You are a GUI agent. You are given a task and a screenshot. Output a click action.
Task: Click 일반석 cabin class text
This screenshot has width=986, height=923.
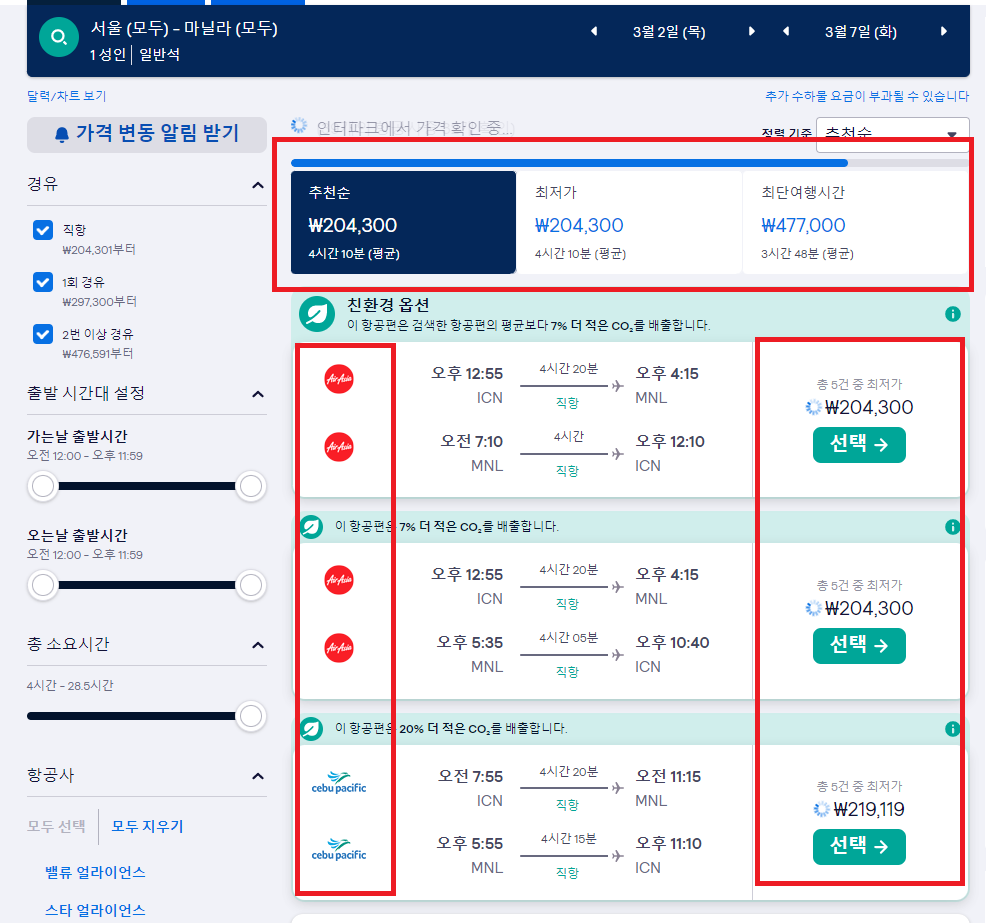click(159, 55)
